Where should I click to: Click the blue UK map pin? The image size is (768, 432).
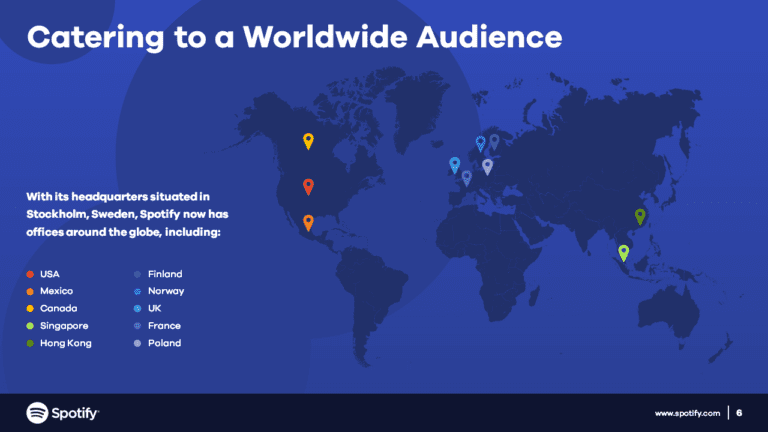tap(455, 165)
